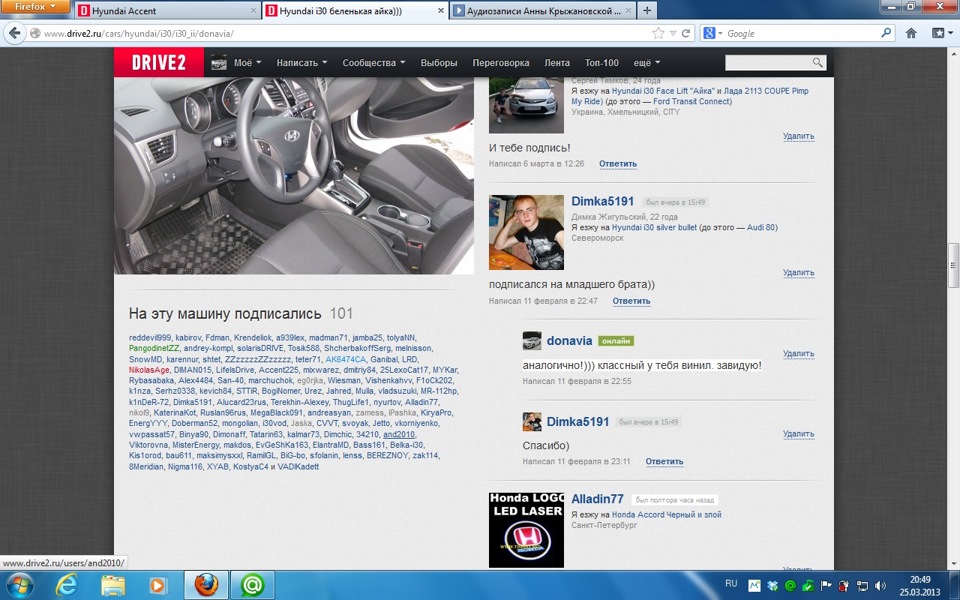Launch media player from the taskbar
This screenshot has height=600, width=960.
(x=157, y=585)
